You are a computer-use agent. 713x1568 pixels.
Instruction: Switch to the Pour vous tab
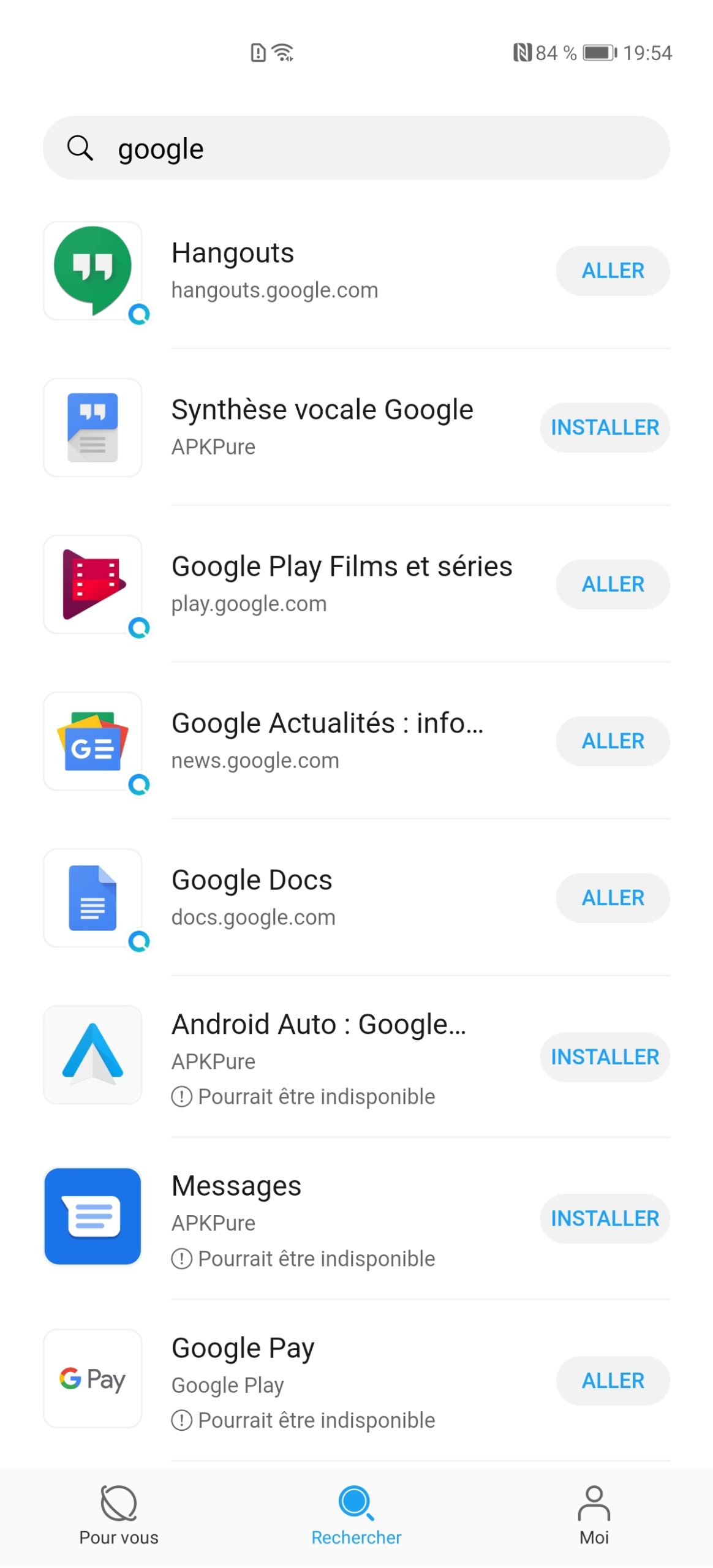119,1514
